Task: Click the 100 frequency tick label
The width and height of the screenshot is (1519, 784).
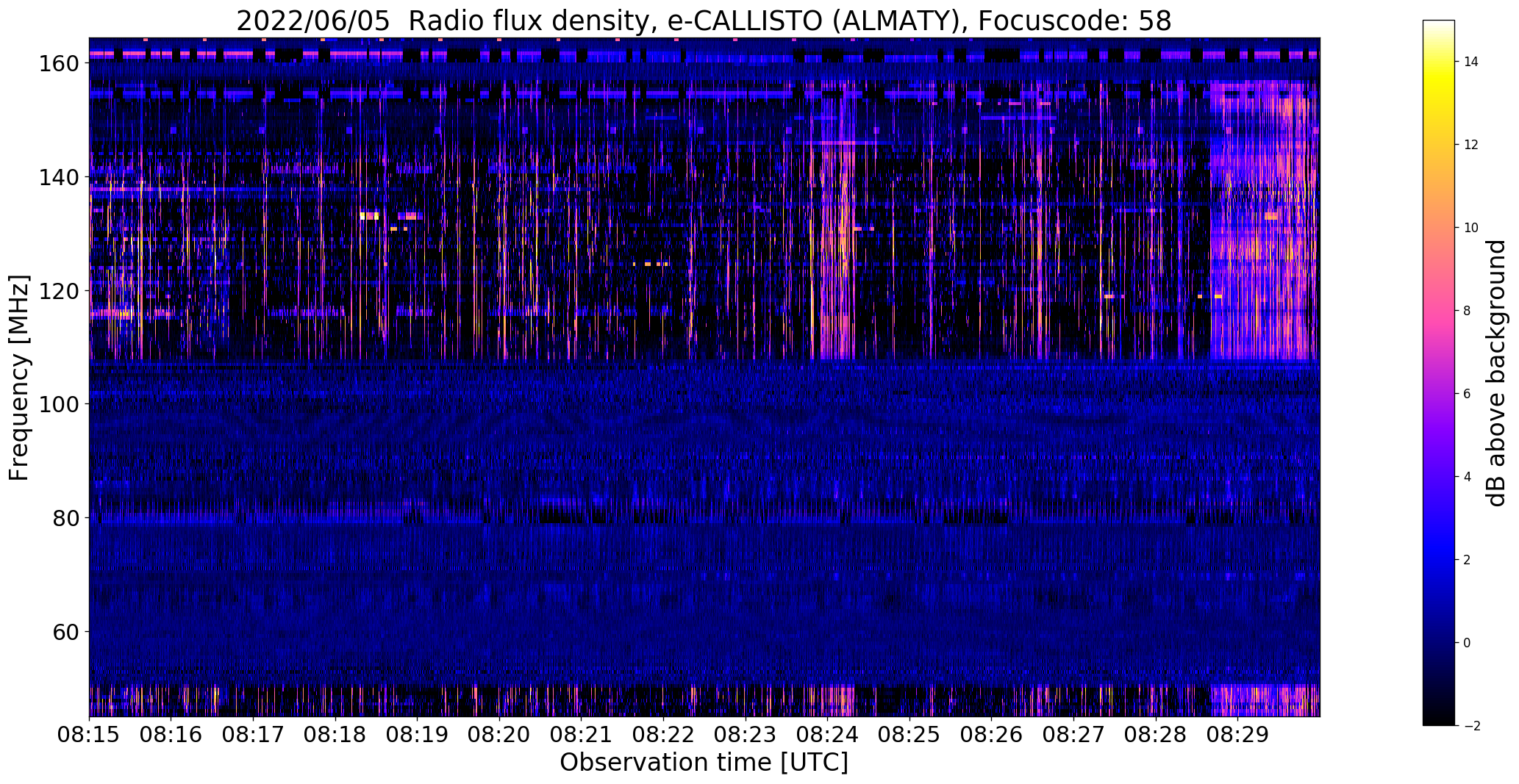Action: 59,404
